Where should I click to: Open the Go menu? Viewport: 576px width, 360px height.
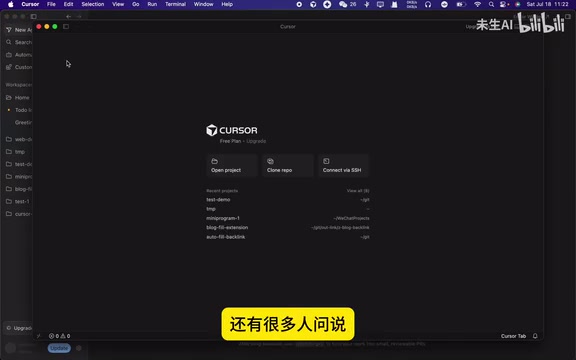[136, 4]
